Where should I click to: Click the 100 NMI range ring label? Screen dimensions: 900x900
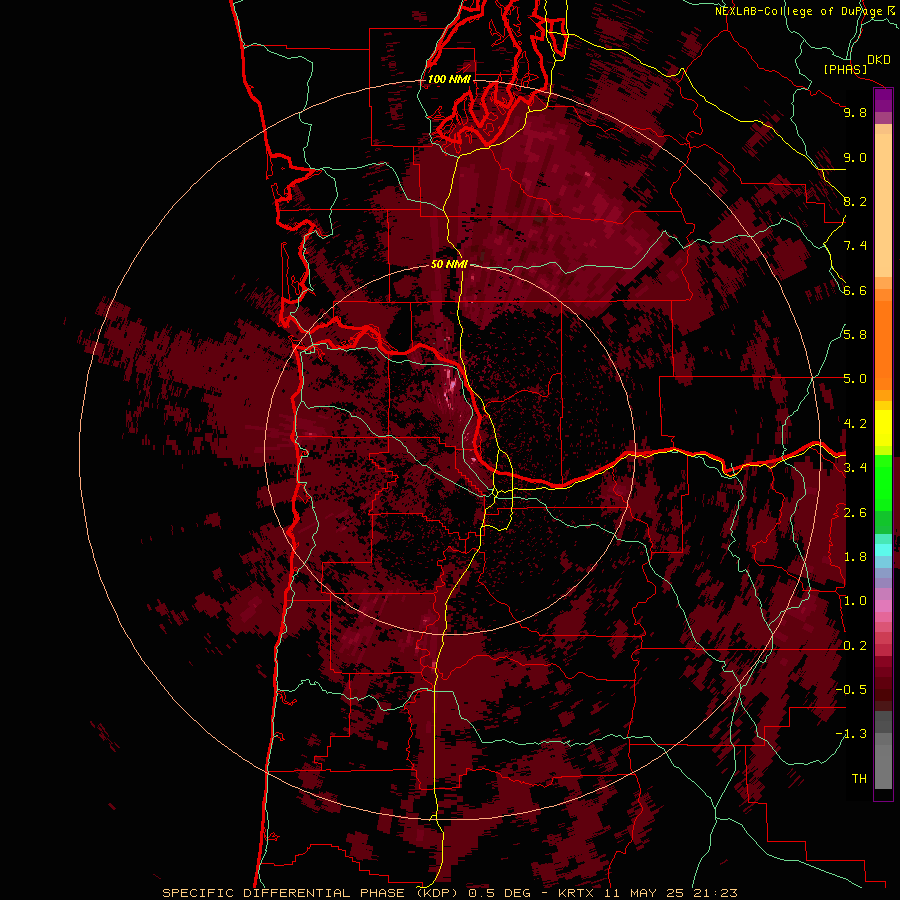point(449,79)
